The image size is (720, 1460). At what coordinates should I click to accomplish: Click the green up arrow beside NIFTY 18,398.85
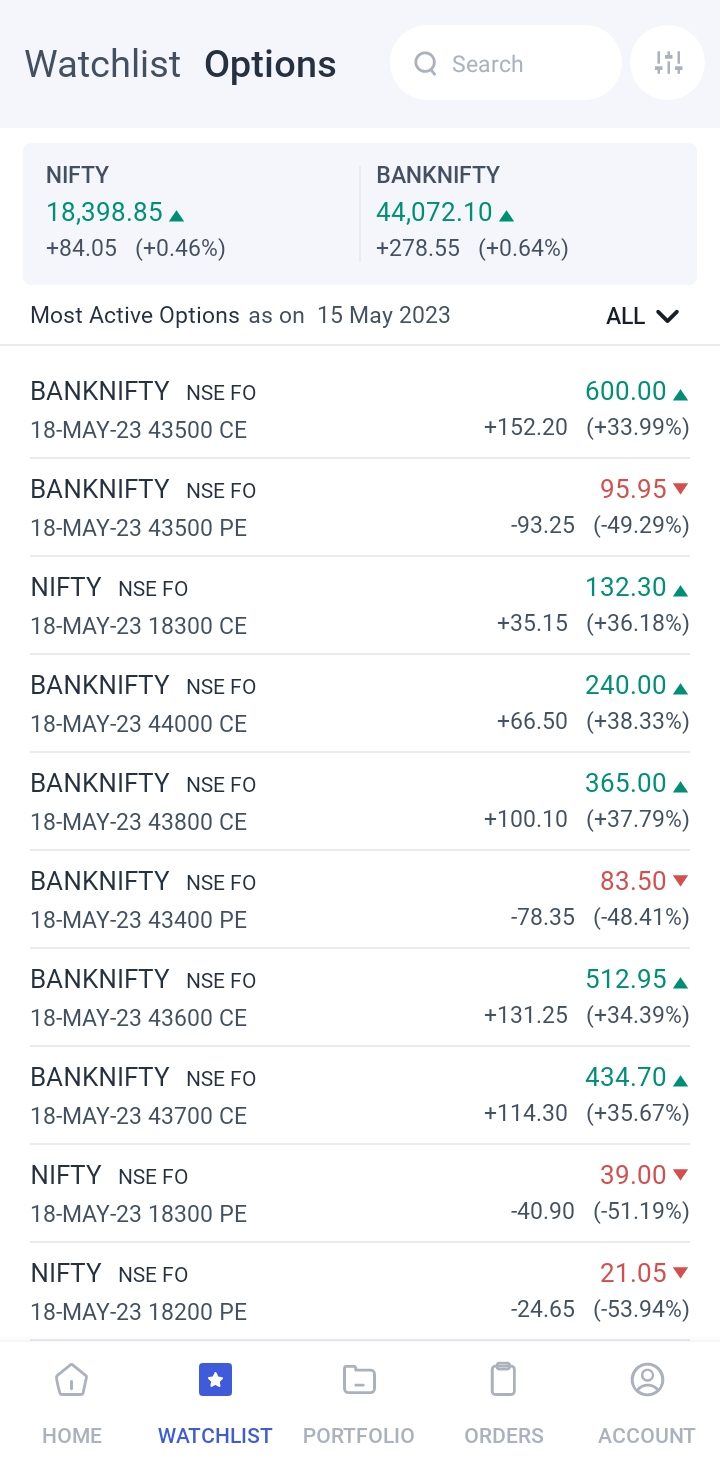(x=177, y=215)
